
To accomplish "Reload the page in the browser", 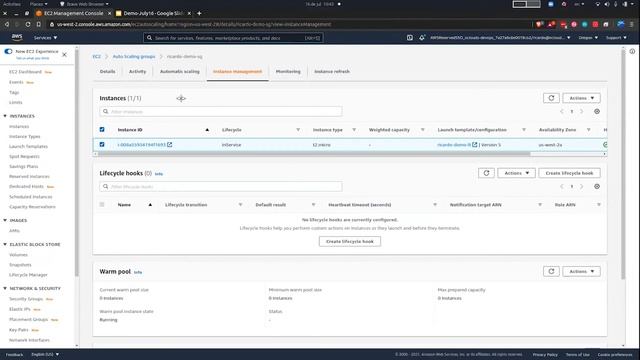I will pos(28,24).
